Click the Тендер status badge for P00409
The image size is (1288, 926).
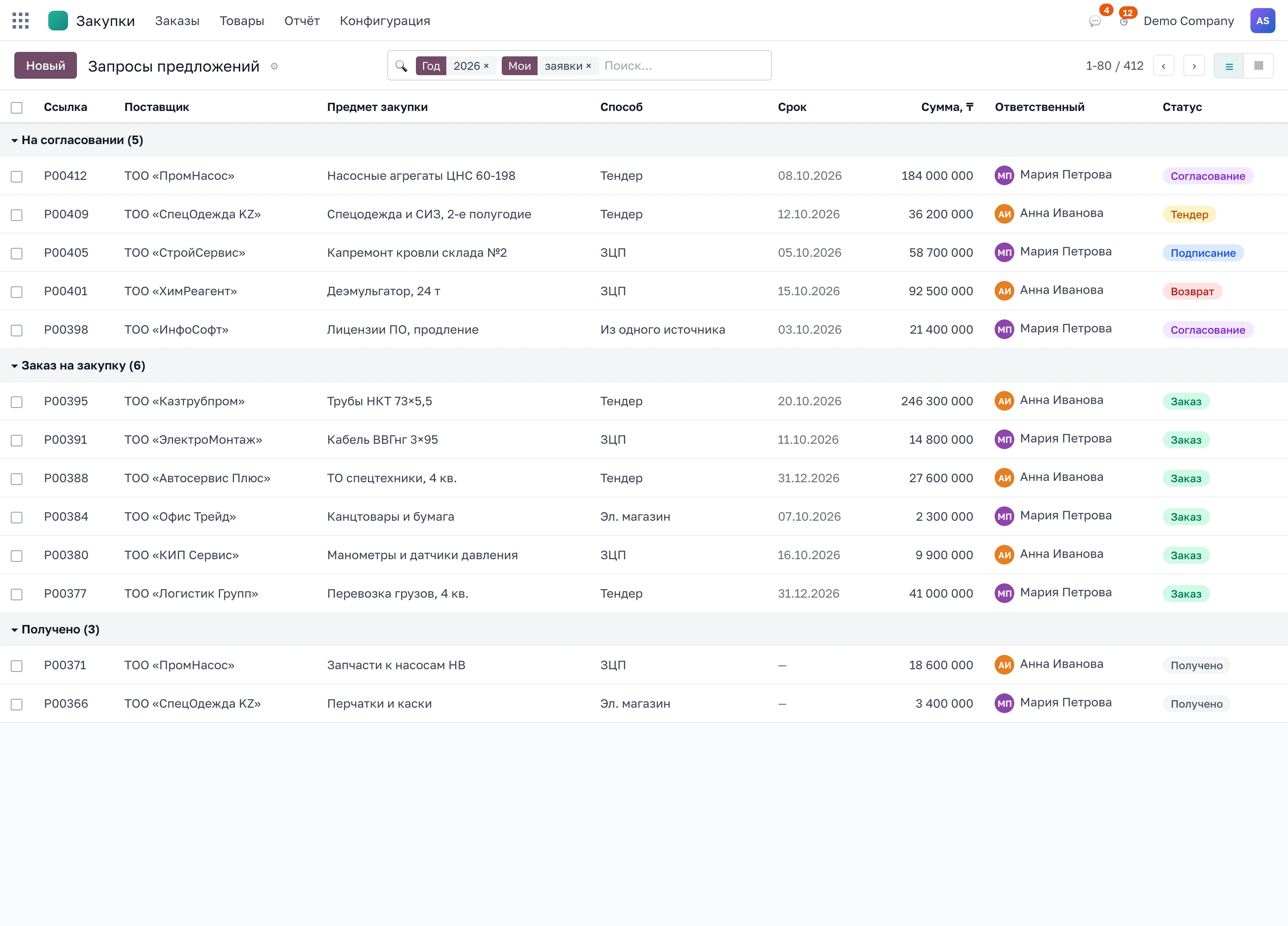click(1189, 214)
